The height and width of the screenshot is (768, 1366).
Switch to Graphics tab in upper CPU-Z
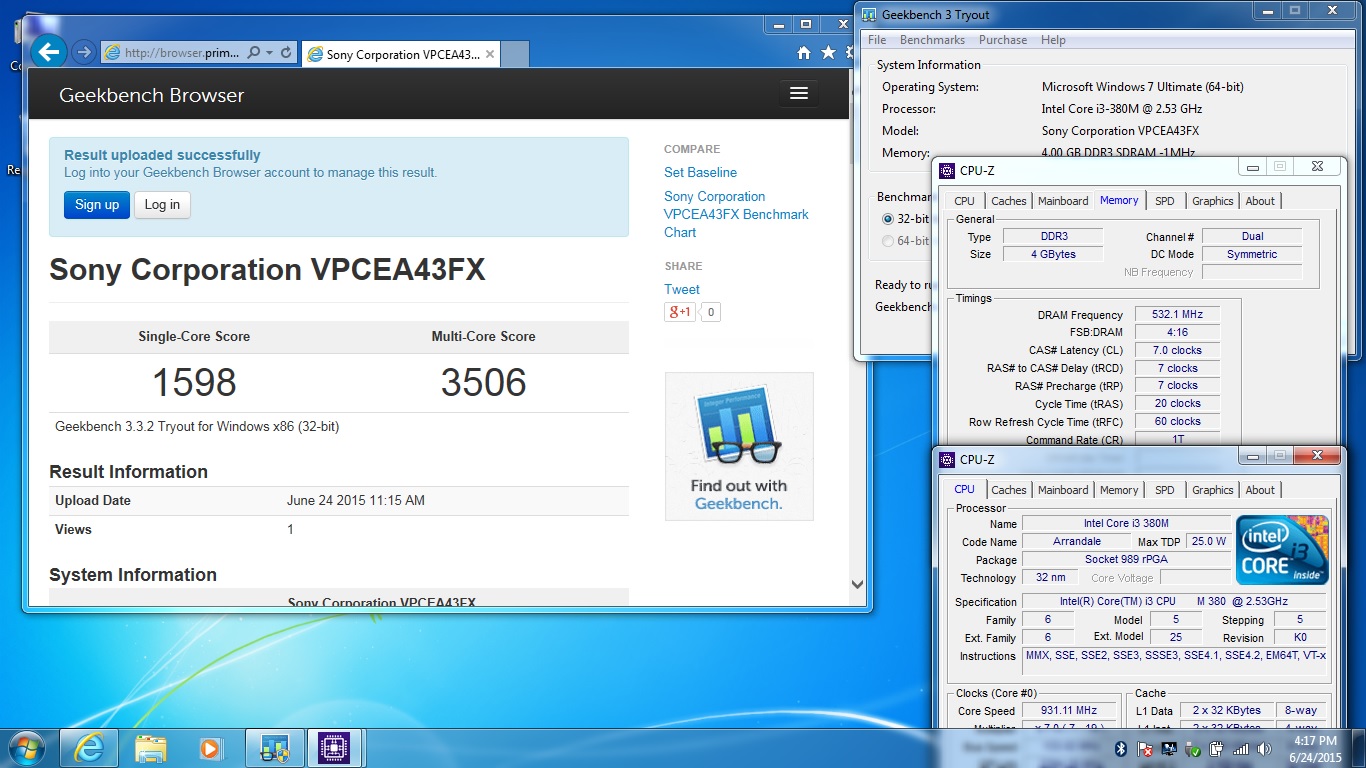point(1212,201)
